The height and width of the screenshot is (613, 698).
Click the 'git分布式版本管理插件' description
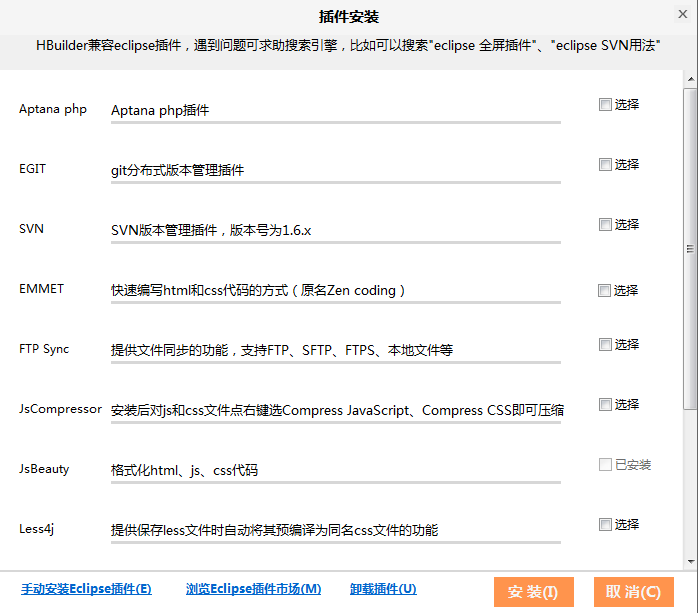coord(177,170)
